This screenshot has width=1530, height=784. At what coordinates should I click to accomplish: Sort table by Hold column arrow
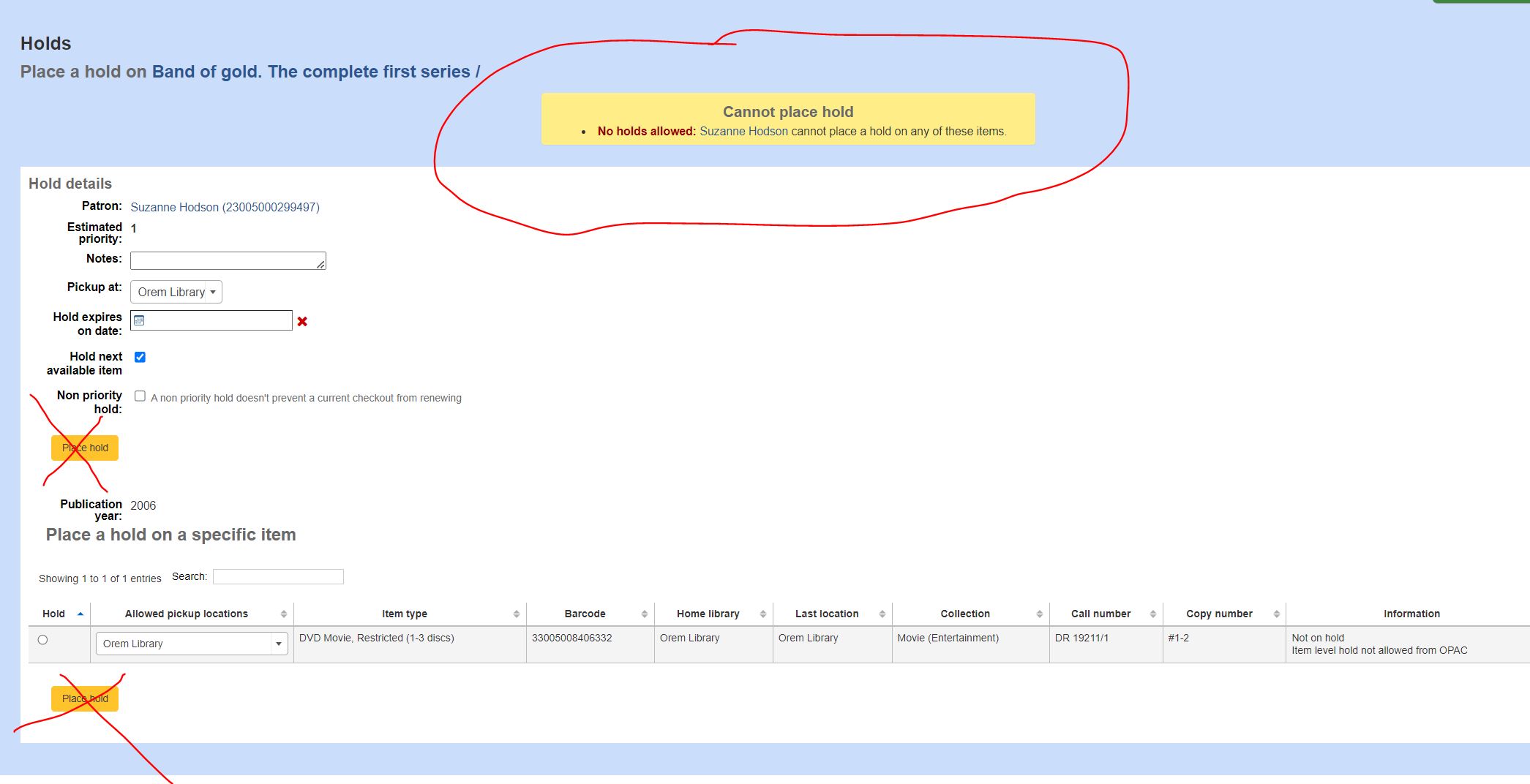coord(80,614)
